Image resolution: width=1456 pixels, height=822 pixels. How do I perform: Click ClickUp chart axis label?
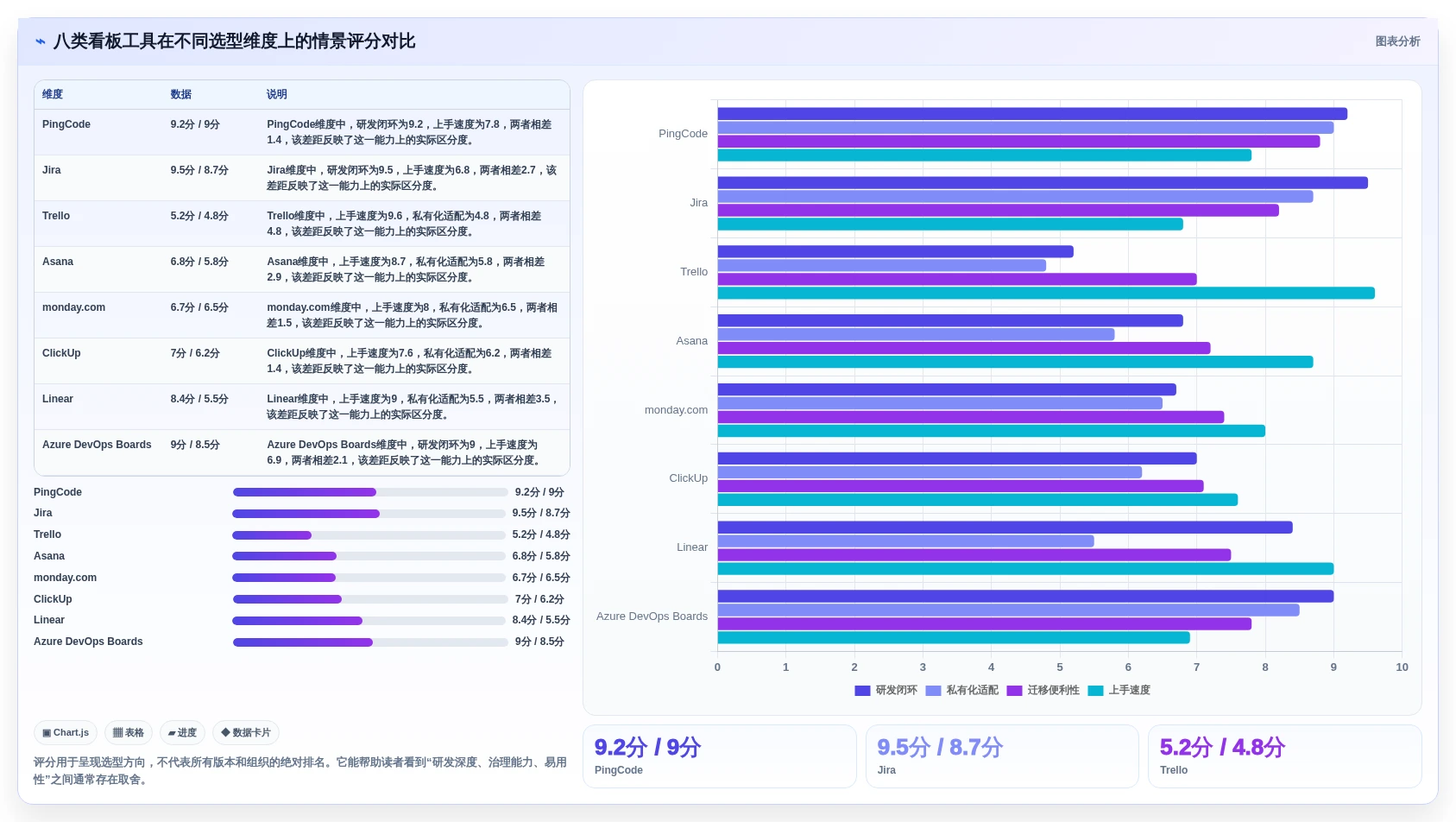(688, 478)
